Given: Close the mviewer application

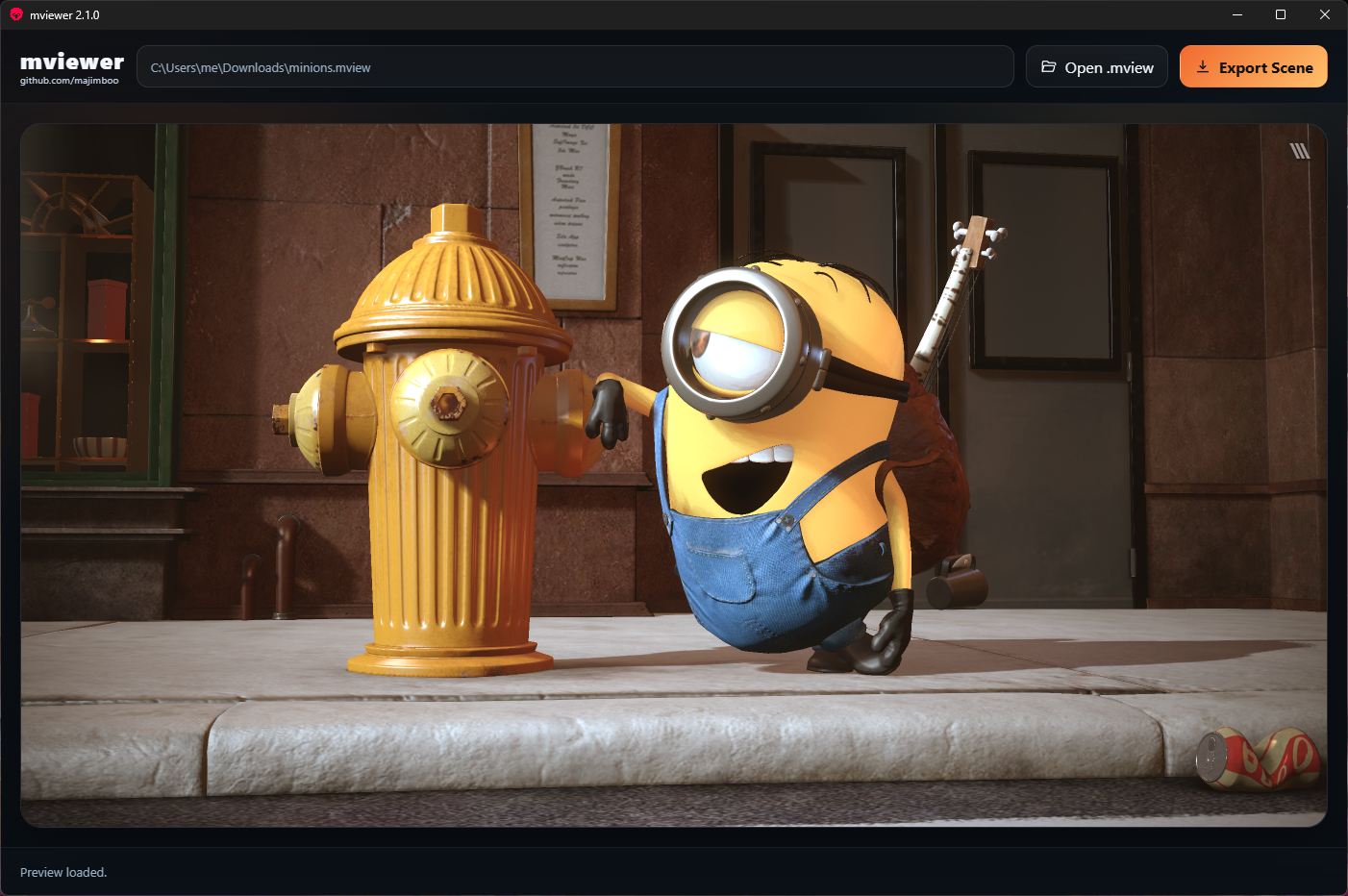Looking at the screenshot, I should [x=1324, y=14].
